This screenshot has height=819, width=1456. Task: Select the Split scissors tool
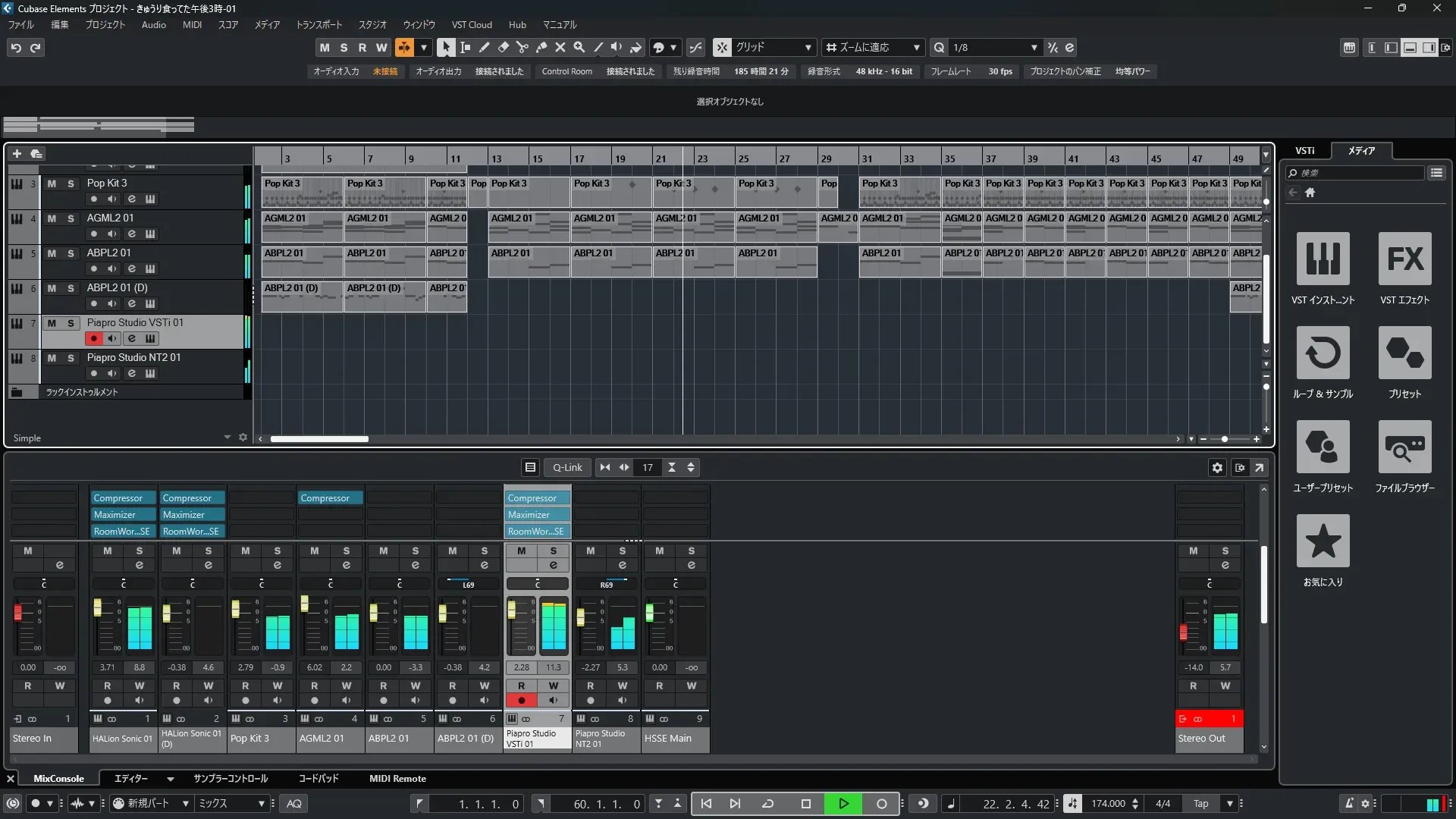[x=522, y=47]
